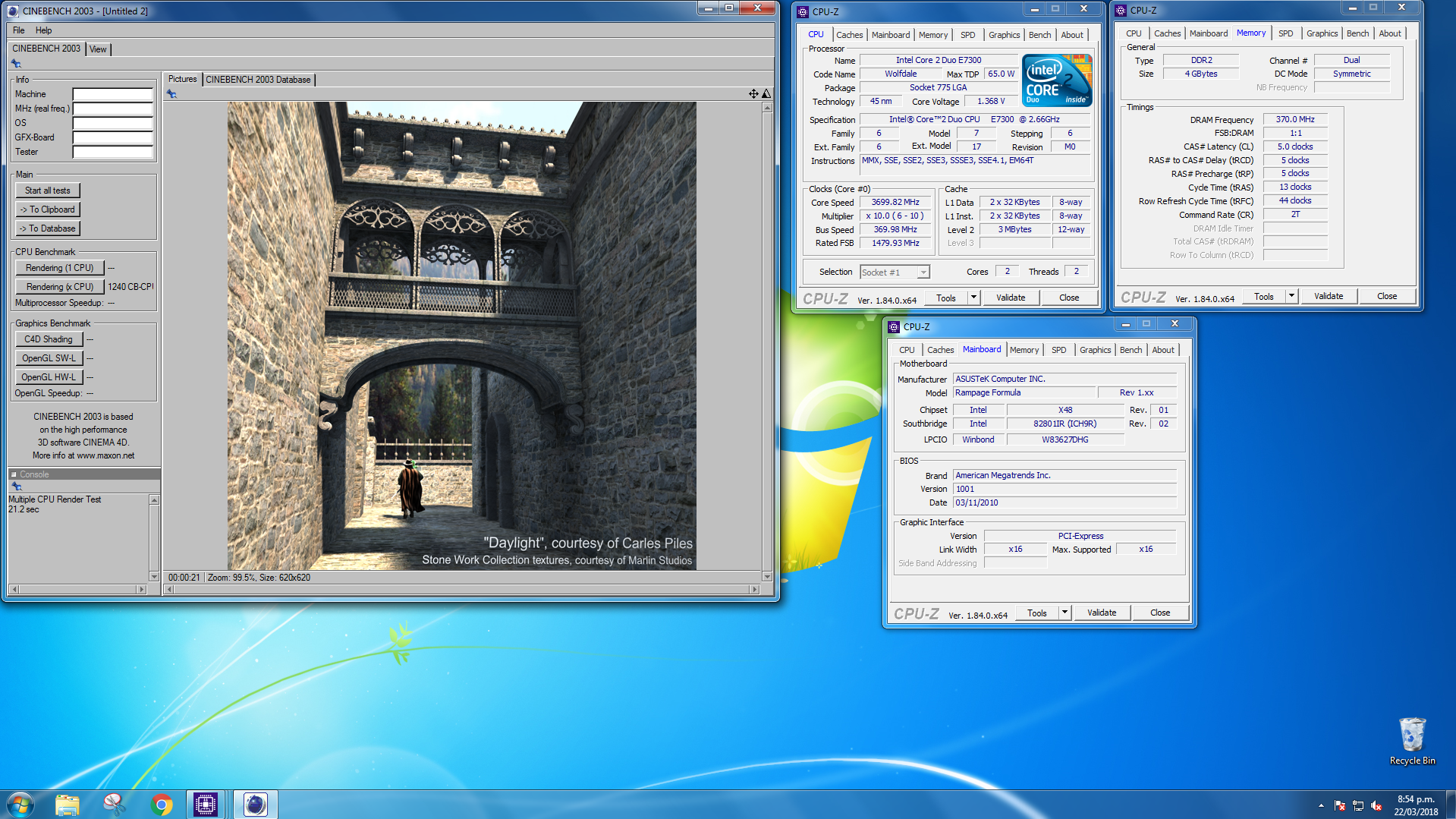The image size is (1456, 819).
Task: Open the Tools dropdown in the CPU-Z CPU window
Action: (973, 298)
